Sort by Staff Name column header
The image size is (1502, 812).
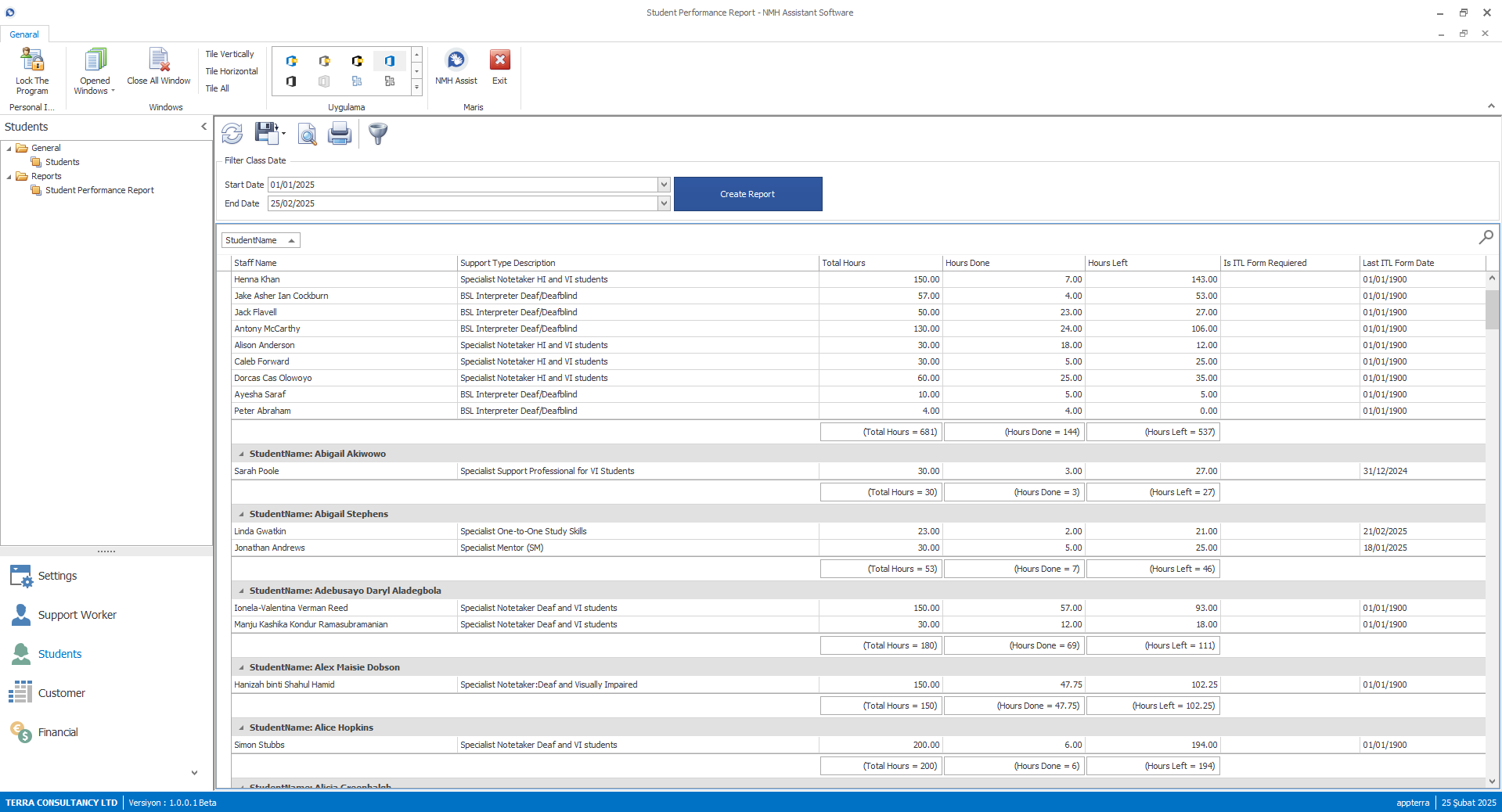[344, 263]
